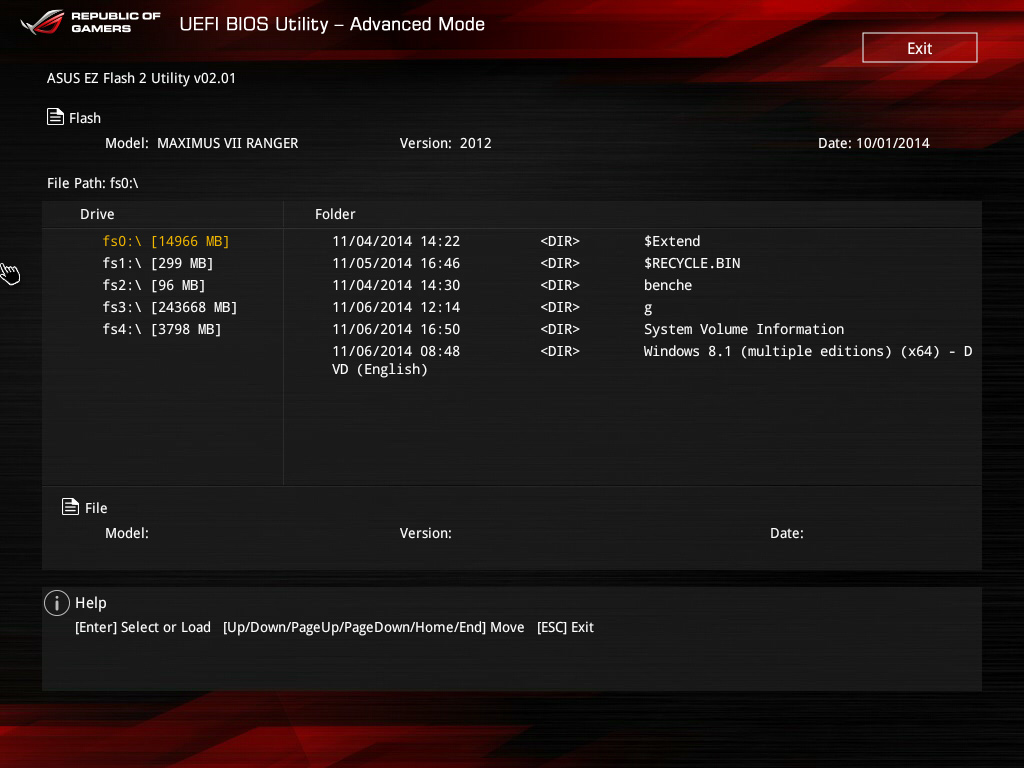Click the date 11/06/2014 16:50
1024x768 pixels.
396,329
